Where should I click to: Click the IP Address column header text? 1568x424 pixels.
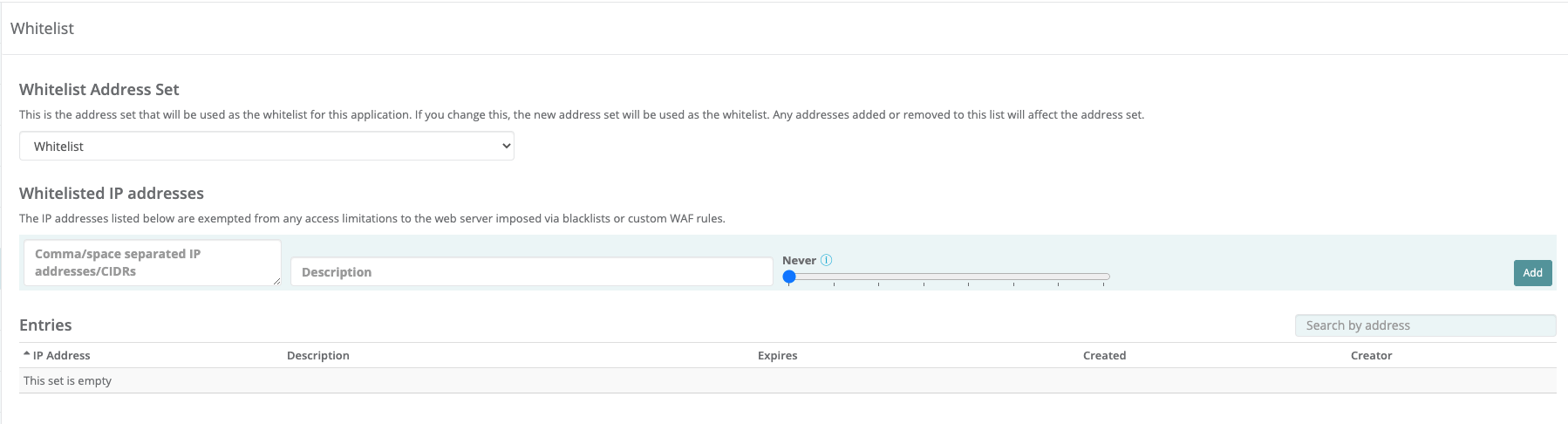(62, 356)
